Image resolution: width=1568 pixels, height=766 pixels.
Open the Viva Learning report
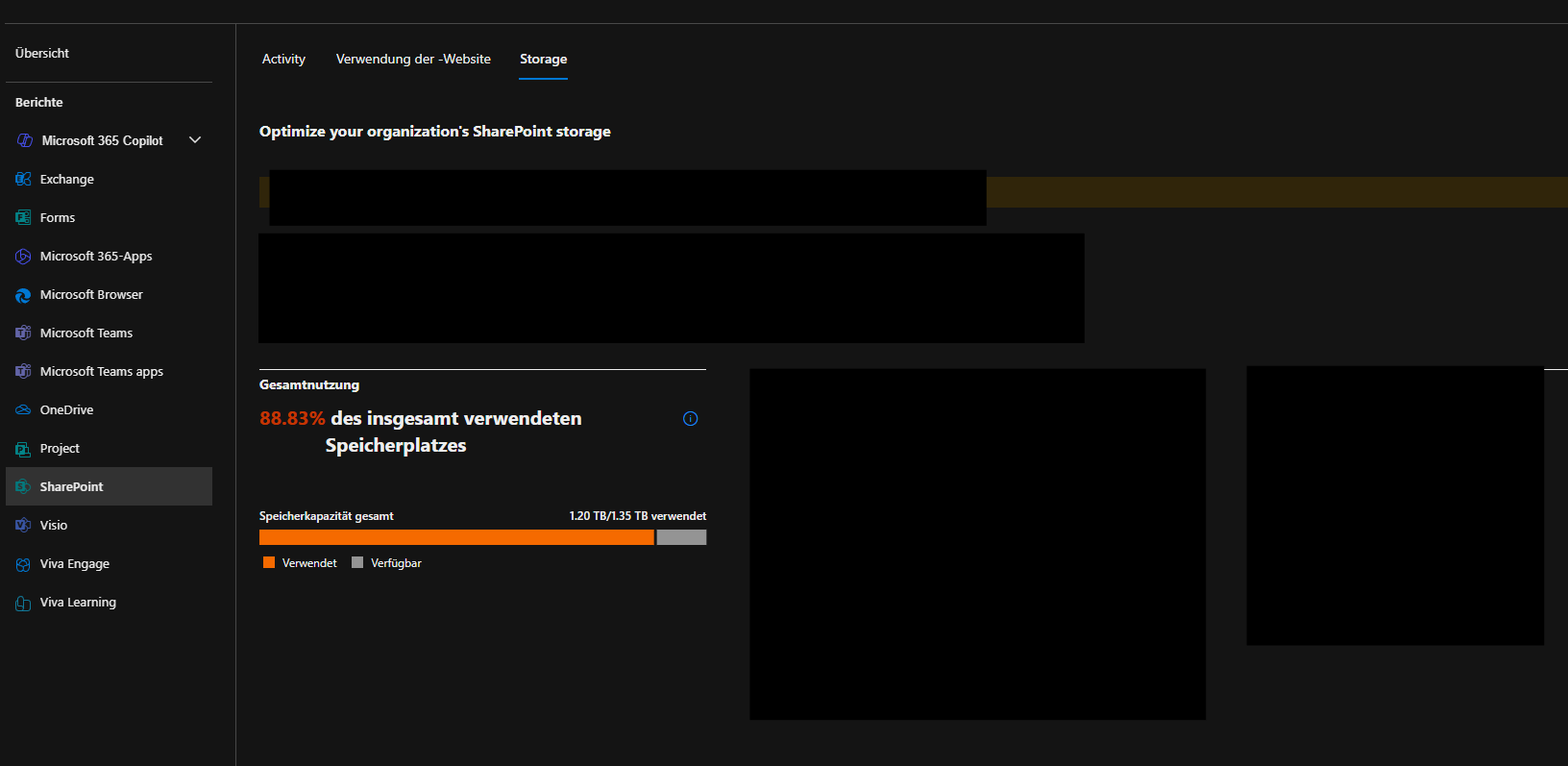[x=78, y=603]
